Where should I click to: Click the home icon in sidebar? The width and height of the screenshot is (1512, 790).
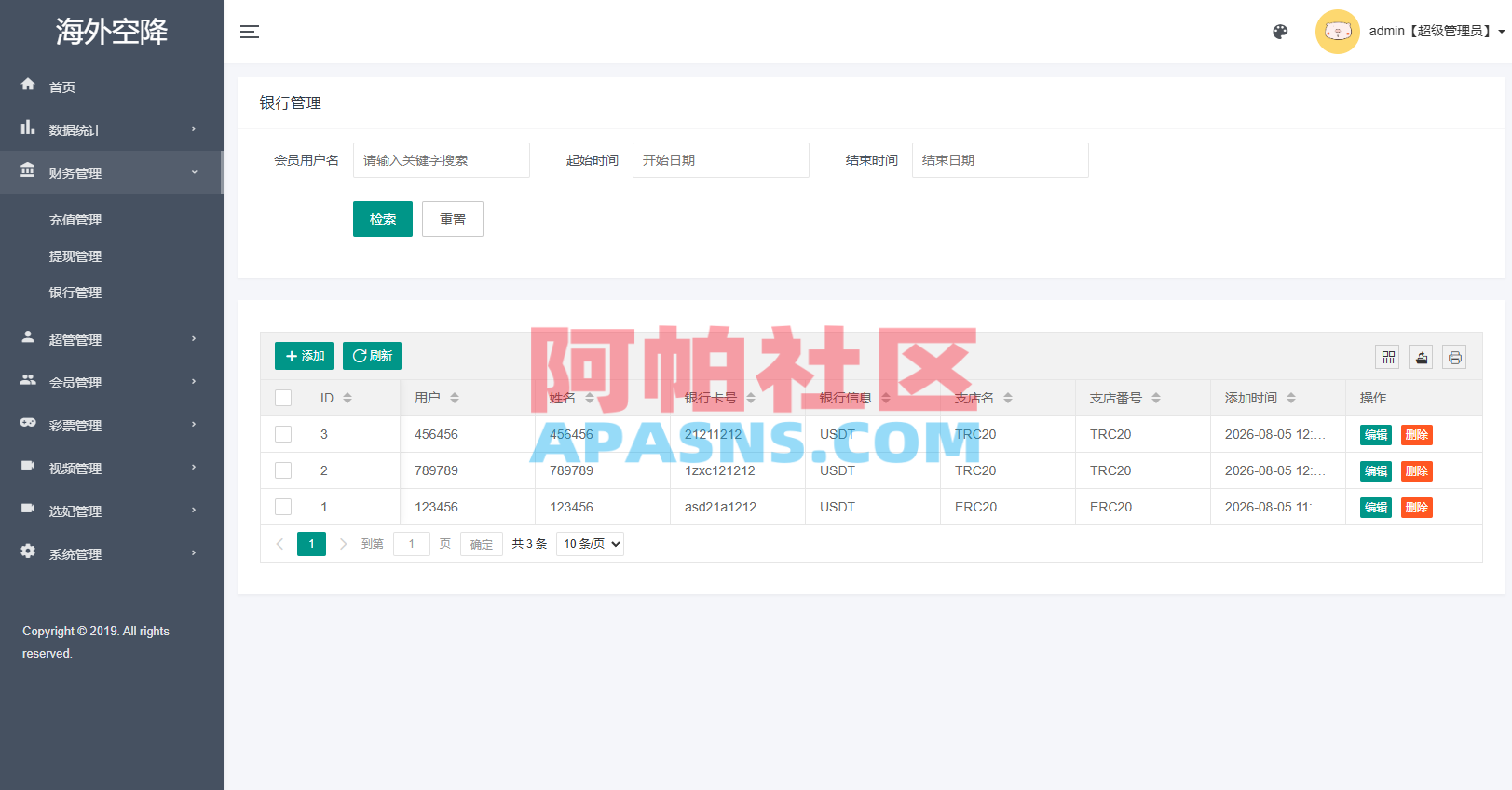coord(28,85)
